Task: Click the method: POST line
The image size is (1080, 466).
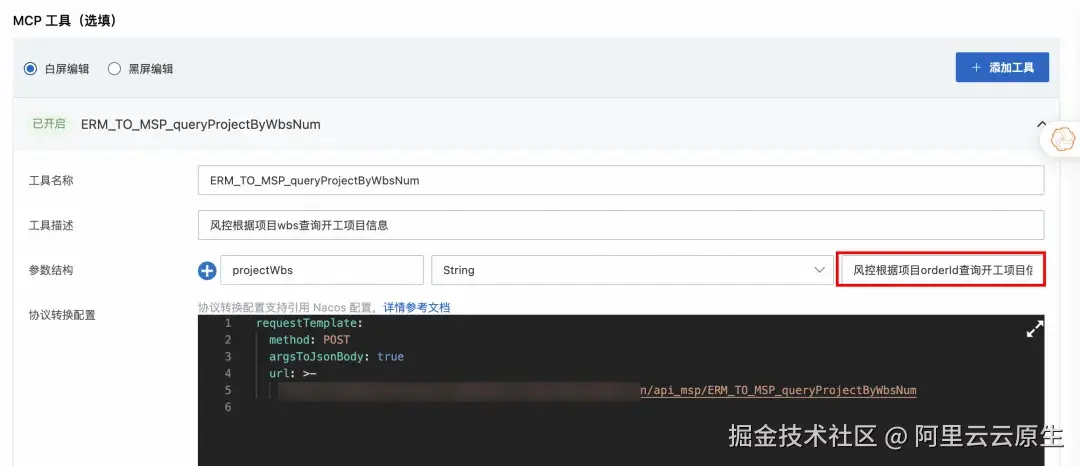Action: 309,340
